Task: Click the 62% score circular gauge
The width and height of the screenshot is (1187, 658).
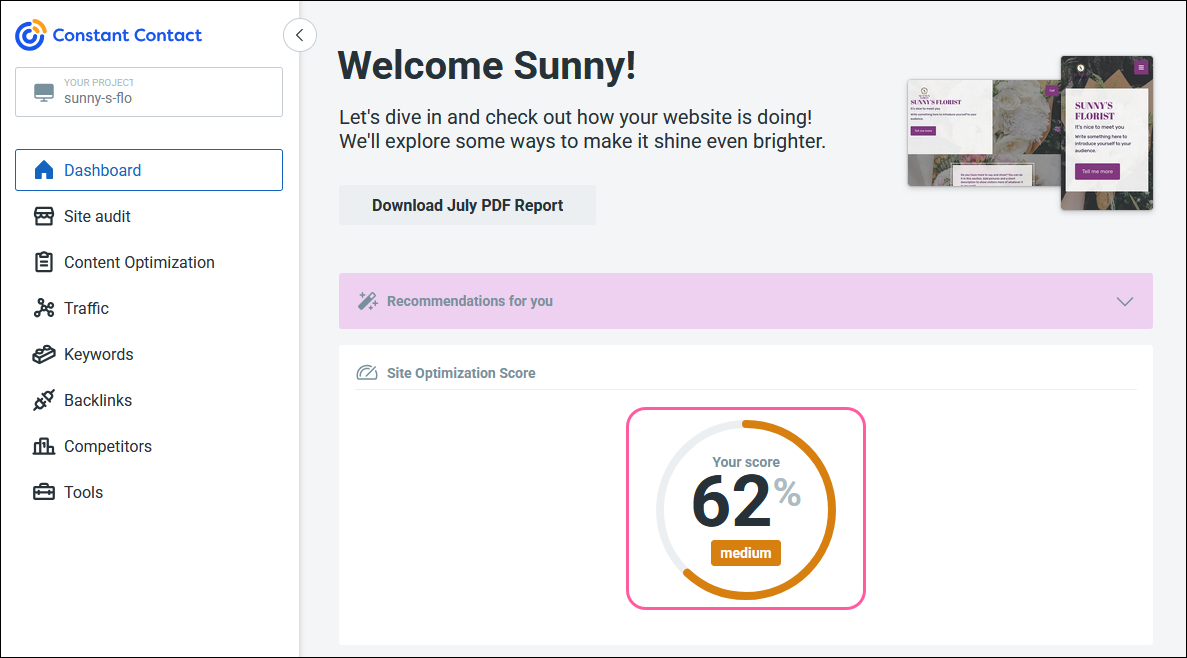Action: 746,509
